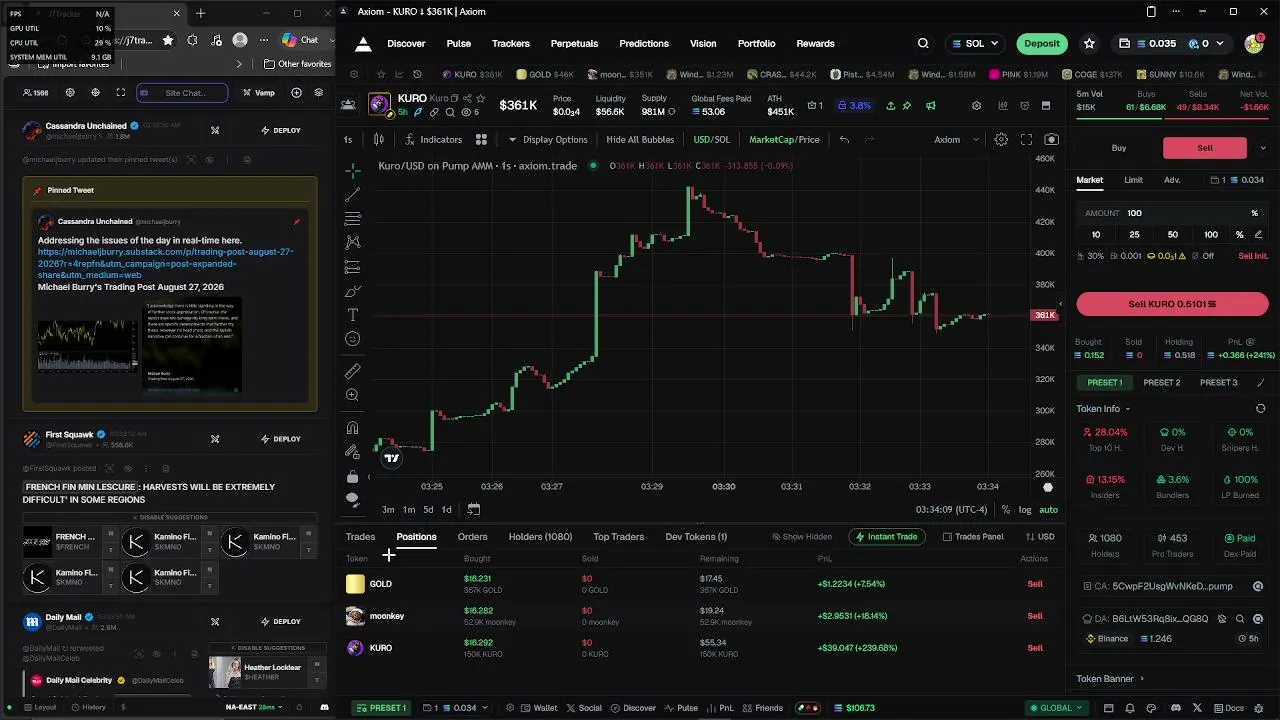Viewport: 1280px width, 720px height.
Task: Open the wallet balance 0.035 dropdown
Action: pyautogui.click(x=1148, y=44)
